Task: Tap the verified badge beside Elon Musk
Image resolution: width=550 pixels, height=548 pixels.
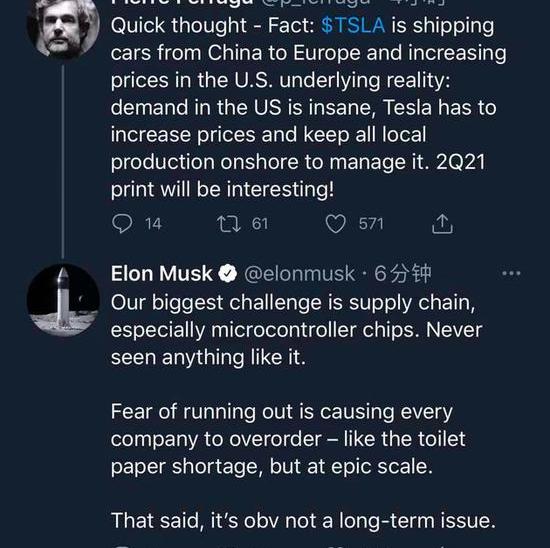Action: [228, 273]
